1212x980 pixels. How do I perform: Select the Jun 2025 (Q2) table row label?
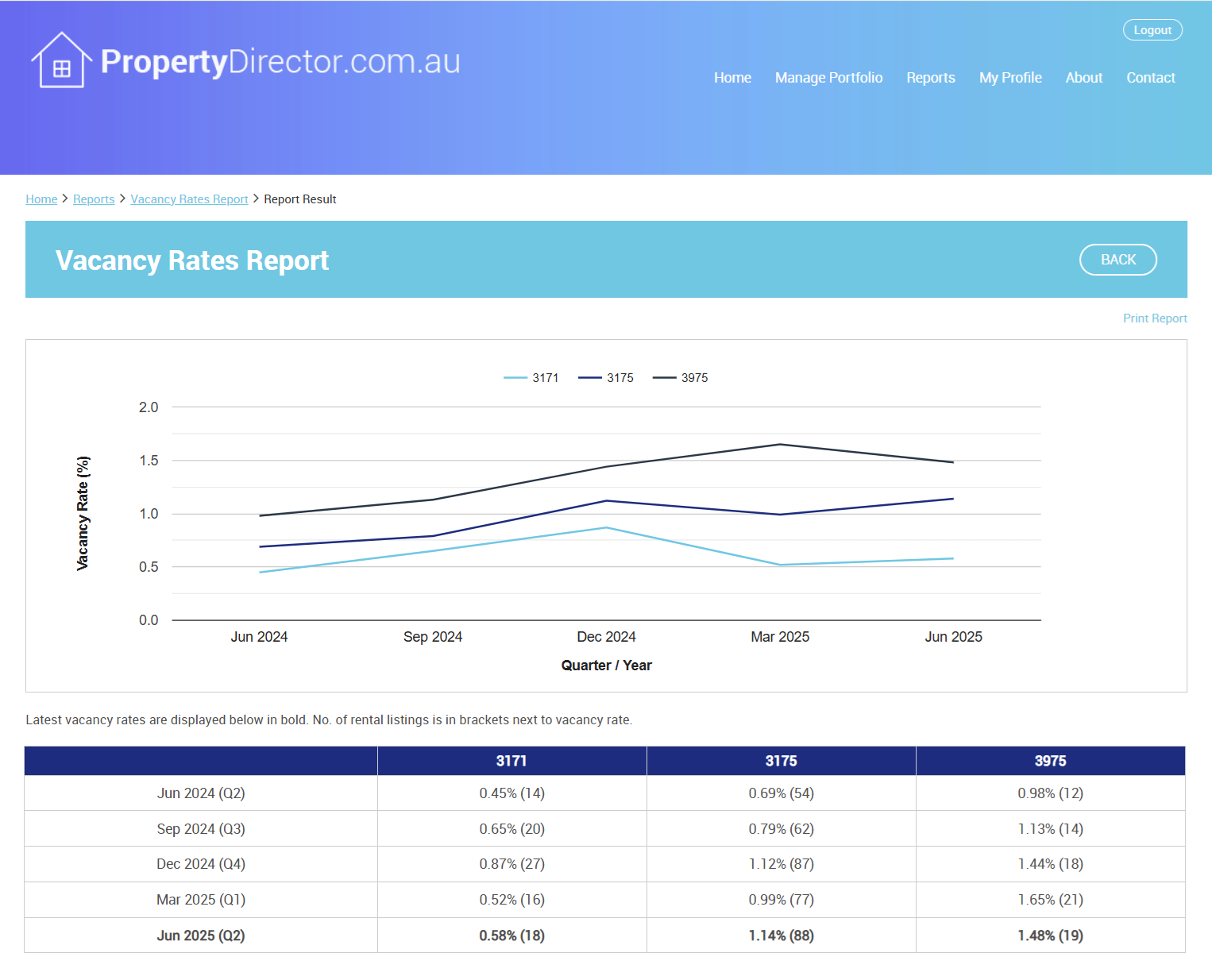coord(201,936)
